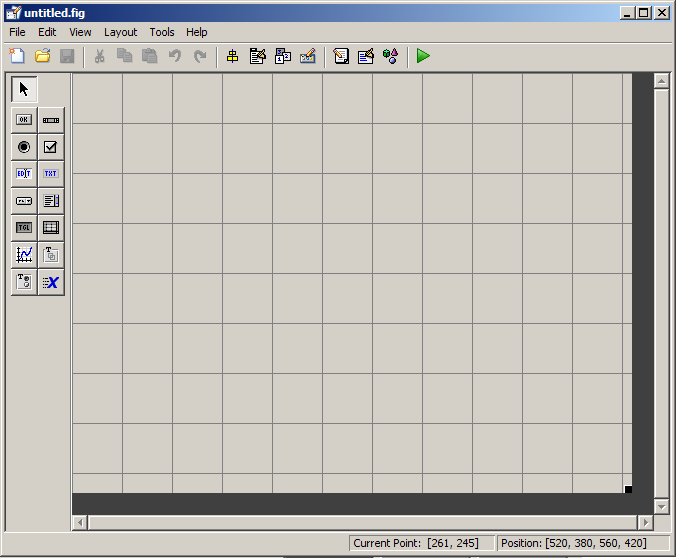Screen dimensions: 676x558
Task: Click the vertical scrollbar down arrow
Action: (661, 507)
